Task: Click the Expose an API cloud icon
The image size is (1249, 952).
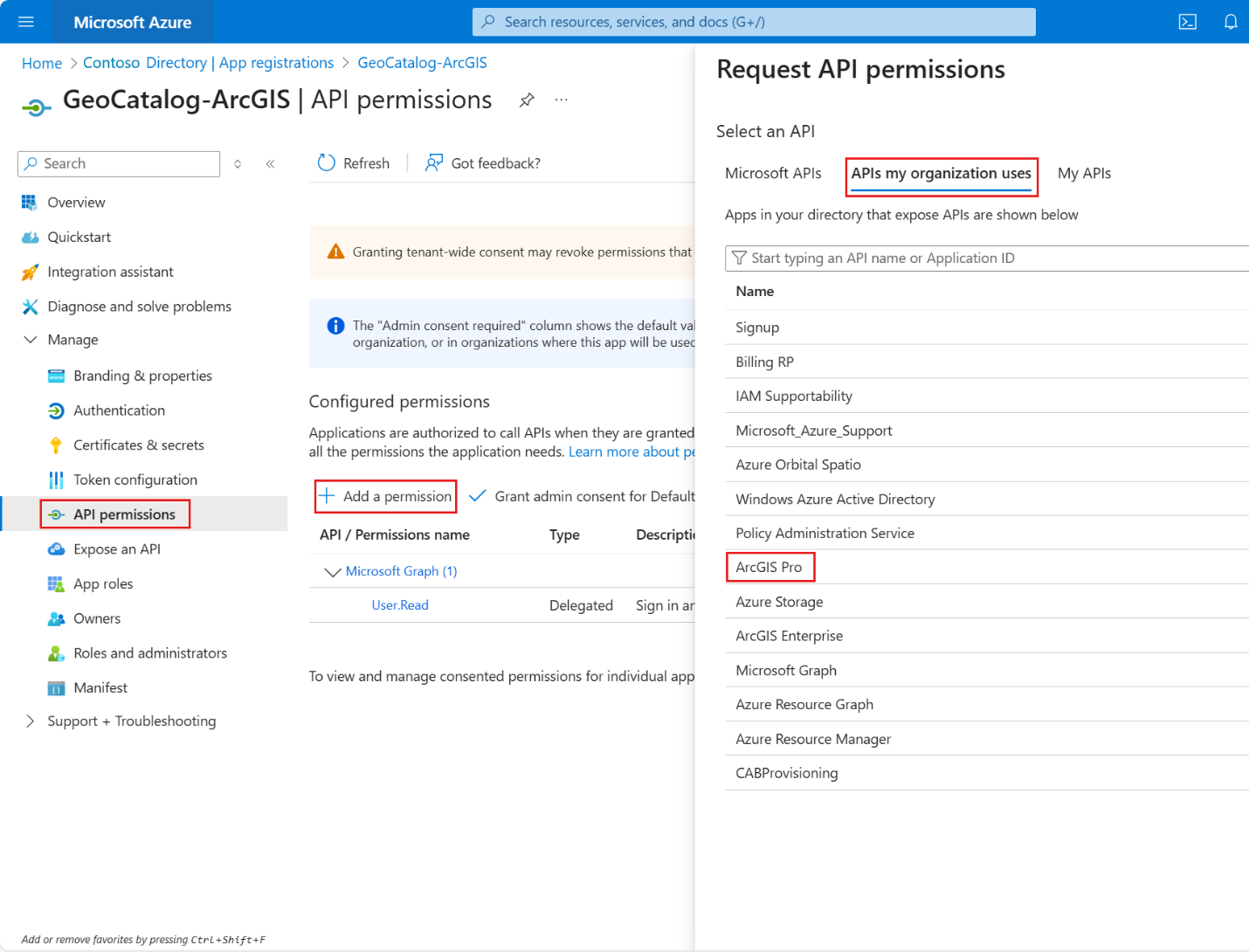Action: coord(56,549)
